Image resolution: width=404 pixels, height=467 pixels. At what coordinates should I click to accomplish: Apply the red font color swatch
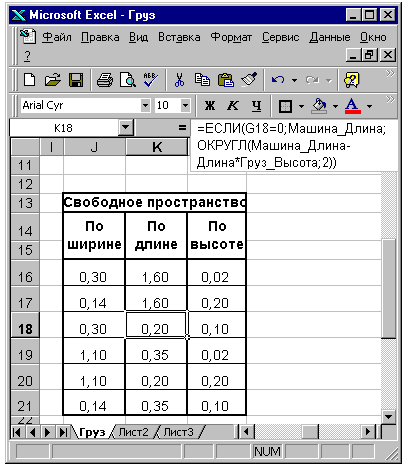point(353,106)
